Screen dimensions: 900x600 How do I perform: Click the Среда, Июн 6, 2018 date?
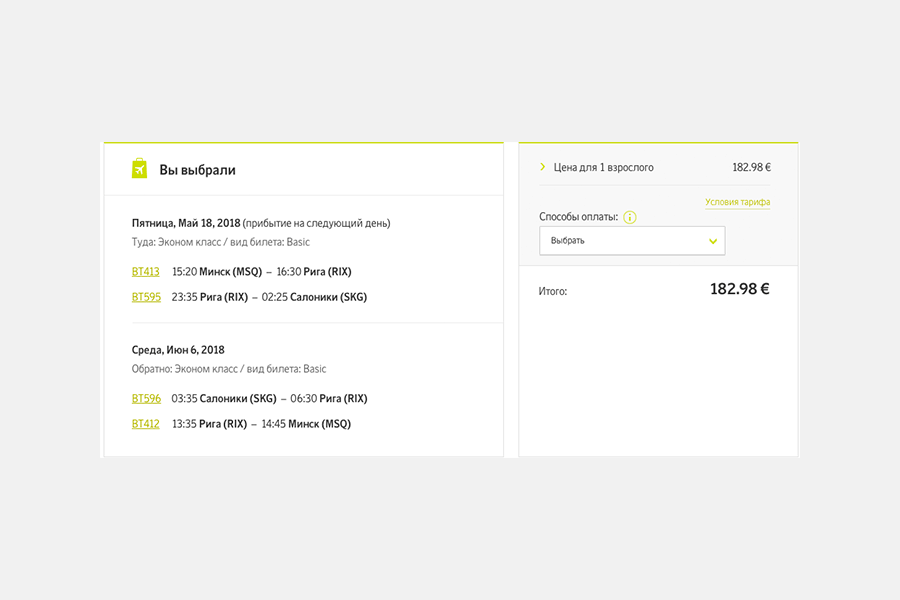pyautogui.click(x=178, y=350)
